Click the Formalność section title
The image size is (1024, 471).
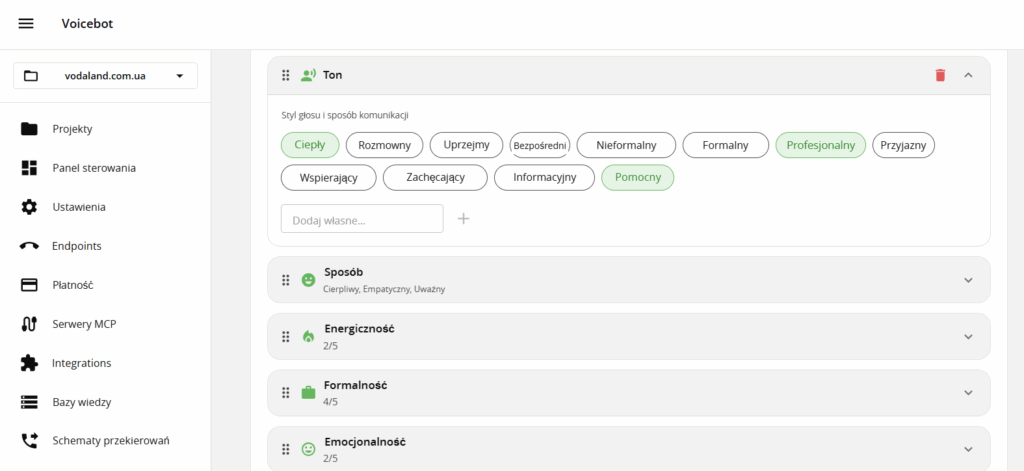[356, 385]
